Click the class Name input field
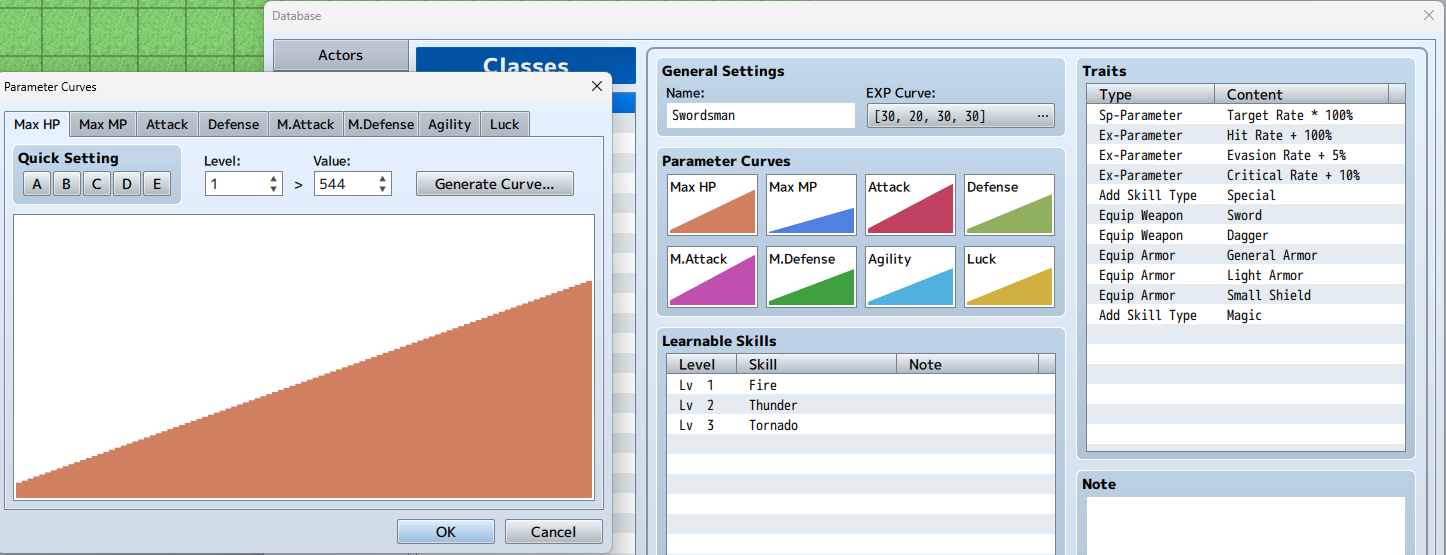This screenshot has width=1446, height=555. 760,116
